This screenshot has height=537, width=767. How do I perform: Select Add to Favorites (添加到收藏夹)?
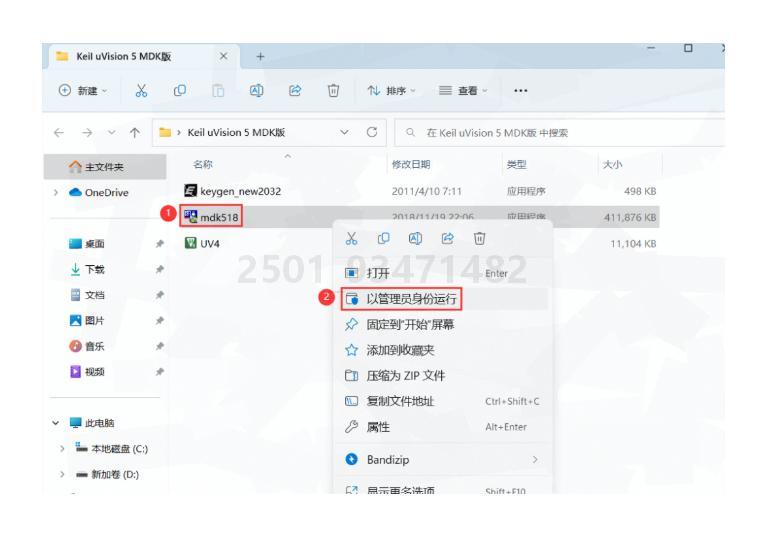[x=443, y=350]
